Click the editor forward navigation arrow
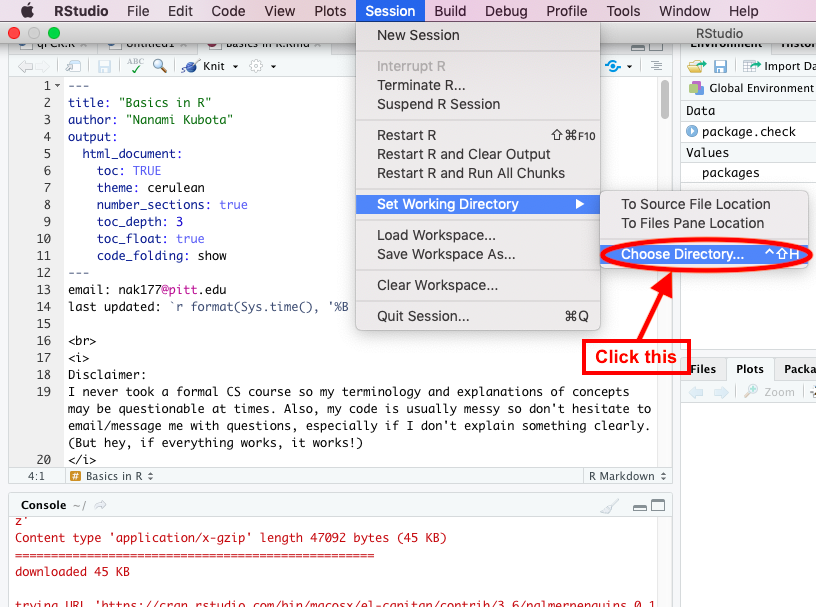 coord(43,66)
